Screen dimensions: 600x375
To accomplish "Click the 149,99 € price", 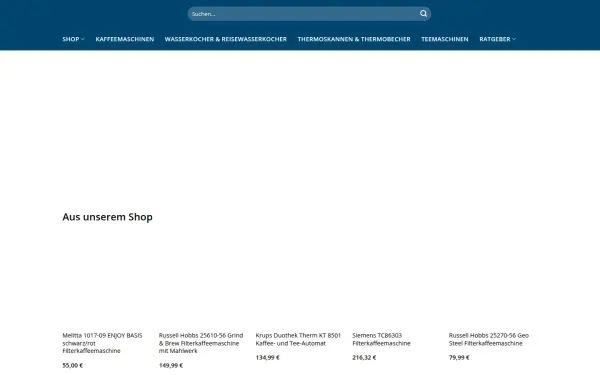I will tap(171, 365).
